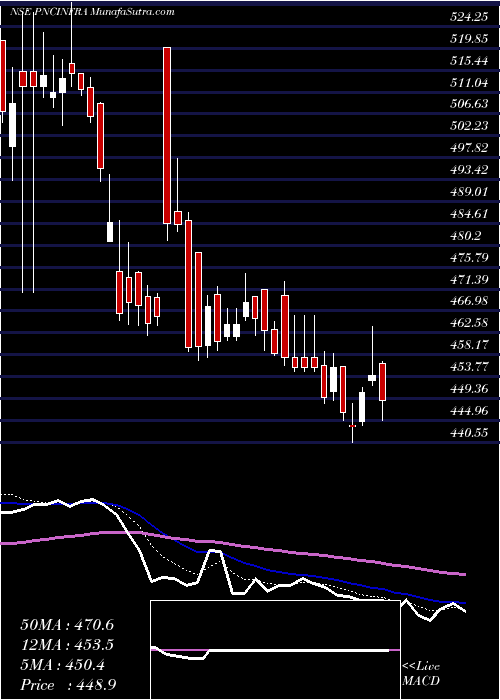The image size is (500, 700).
Task: Click the 458.17 price axis label
Action: click(468, 345)
